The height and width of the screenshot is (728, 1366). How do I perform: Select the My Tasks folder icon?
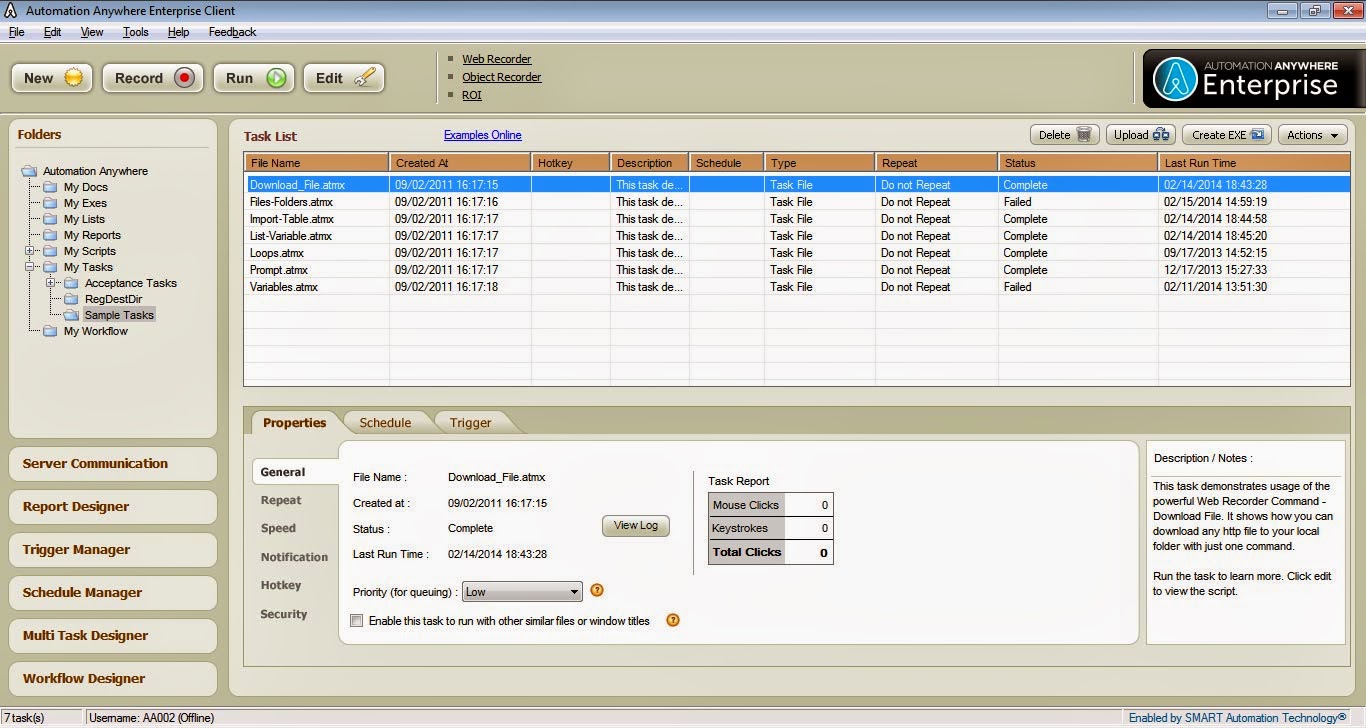50,267
